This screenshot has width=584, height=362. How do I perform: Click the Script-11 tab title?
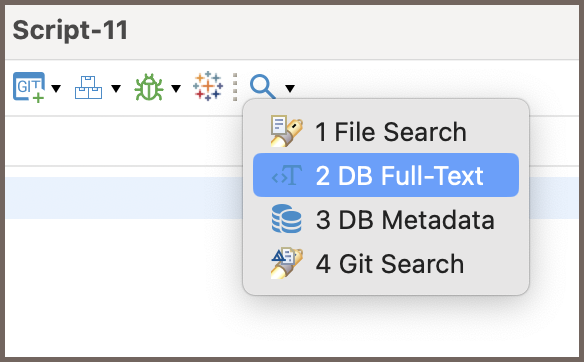click(x=70, y=30)
